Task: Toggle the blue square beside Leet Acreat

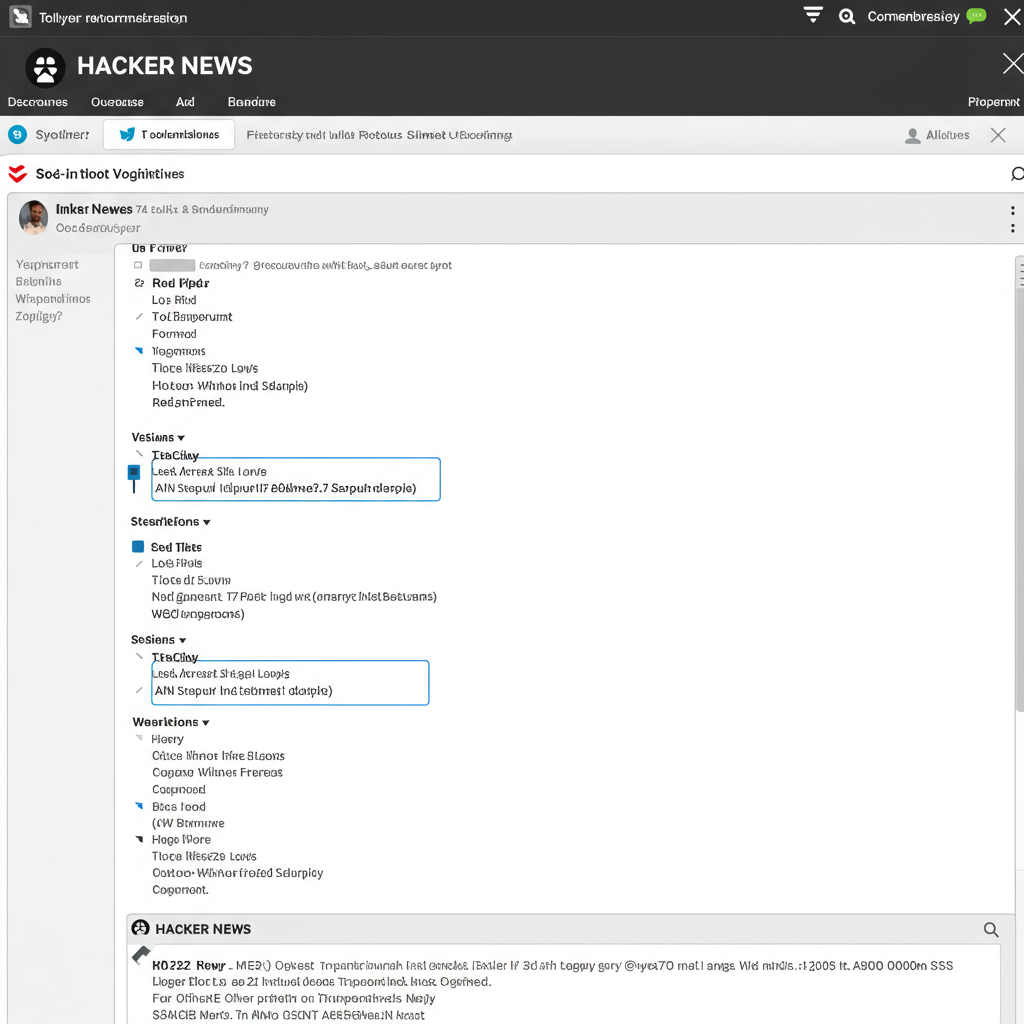Action: [x=134, y=472]
